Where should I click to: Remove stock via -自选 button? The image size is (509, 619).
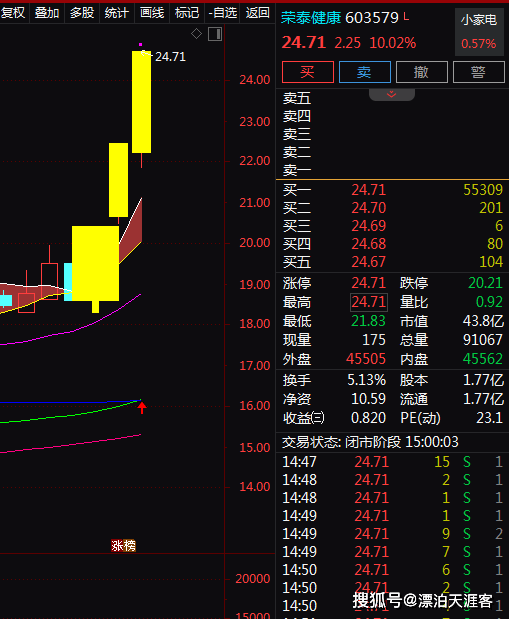point(222,13)
